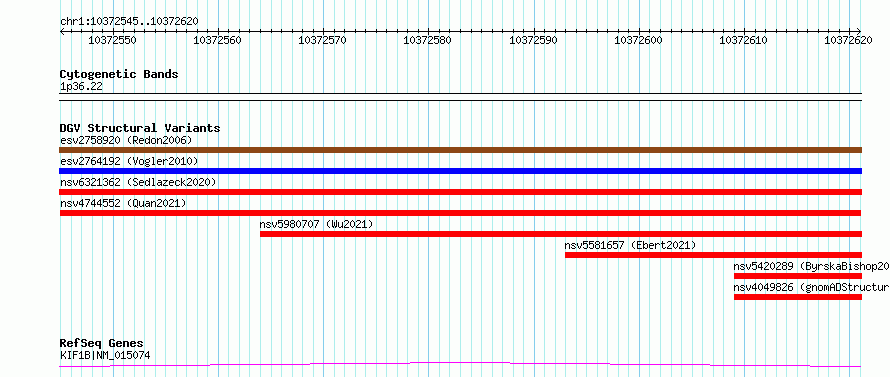Viewport: 890px width, 377px height.
Task: Click ruler position 10372560
Action: (x=217, y=40)
